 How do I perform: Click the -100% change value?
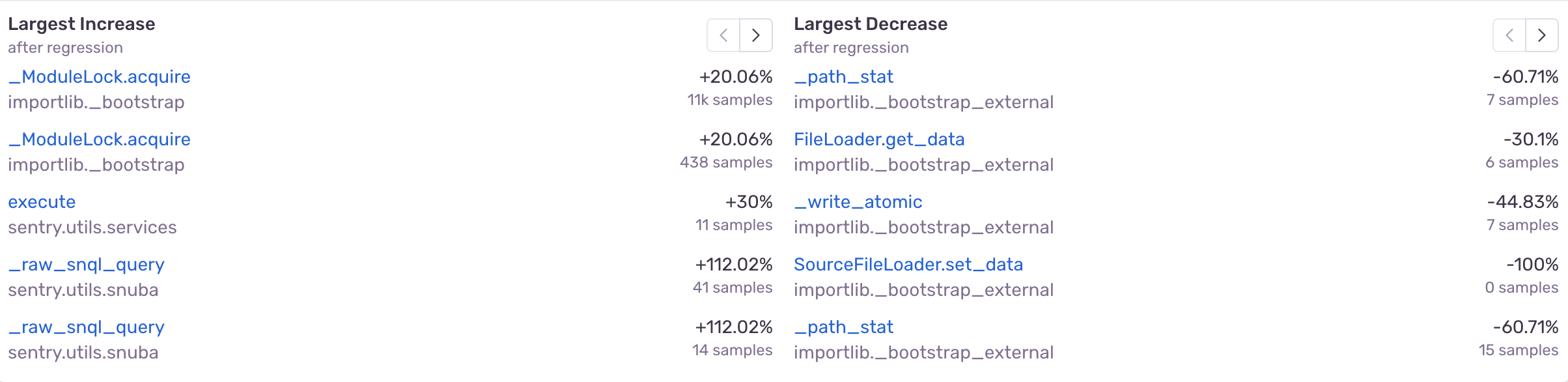pos(1532,265)
